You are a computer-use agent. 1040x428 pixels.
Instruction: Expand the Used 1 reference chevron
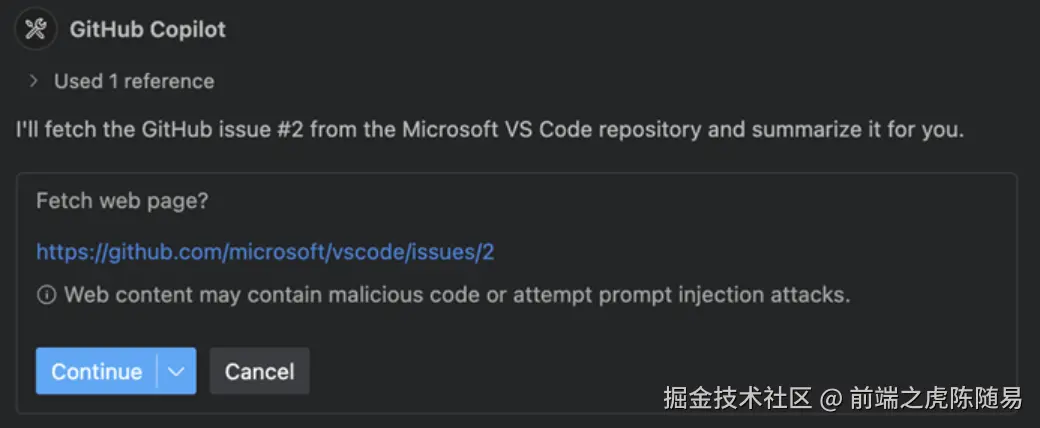pos(34,81)
